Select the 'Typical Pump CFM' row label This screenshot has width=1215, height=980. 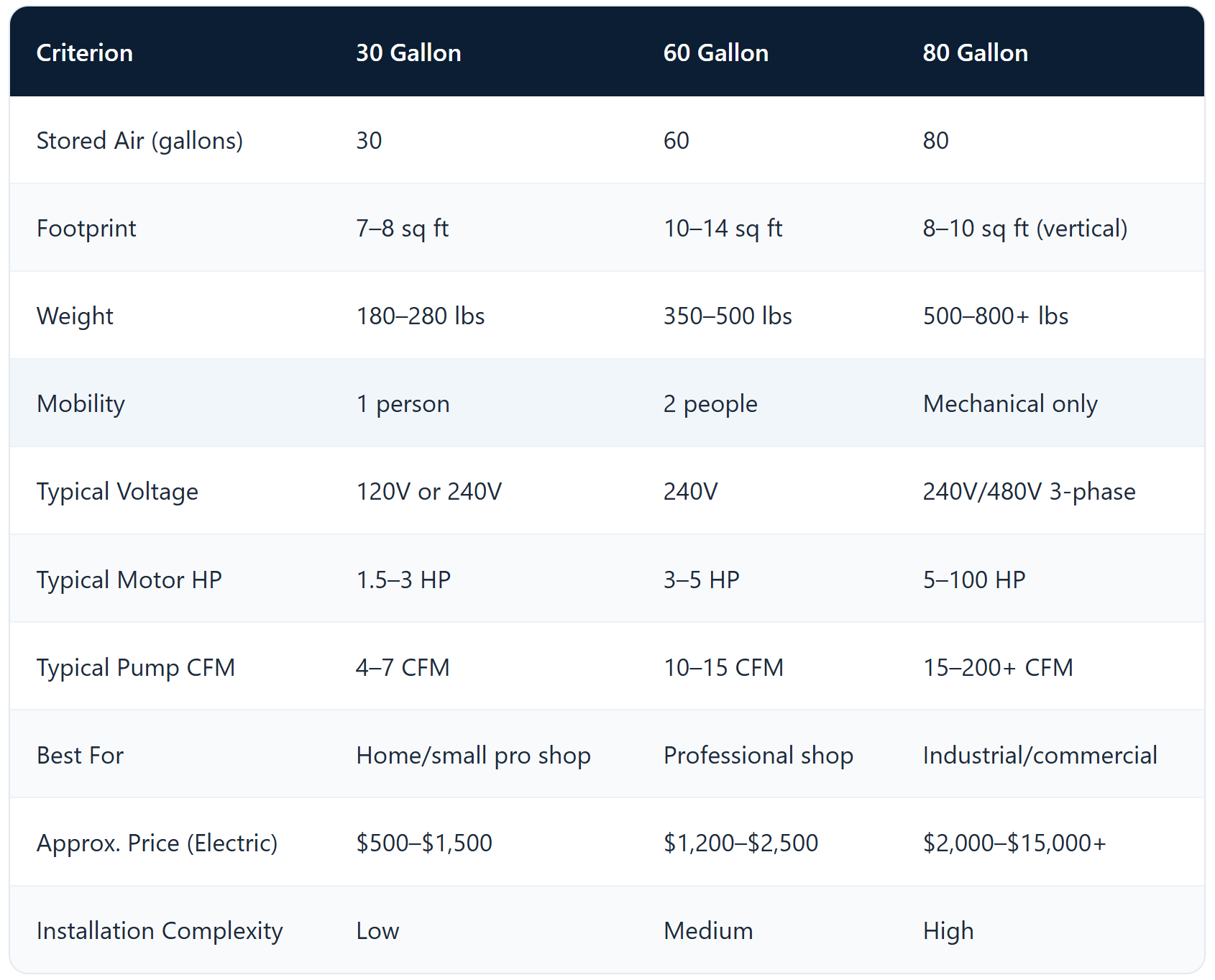tap(136, 668)
